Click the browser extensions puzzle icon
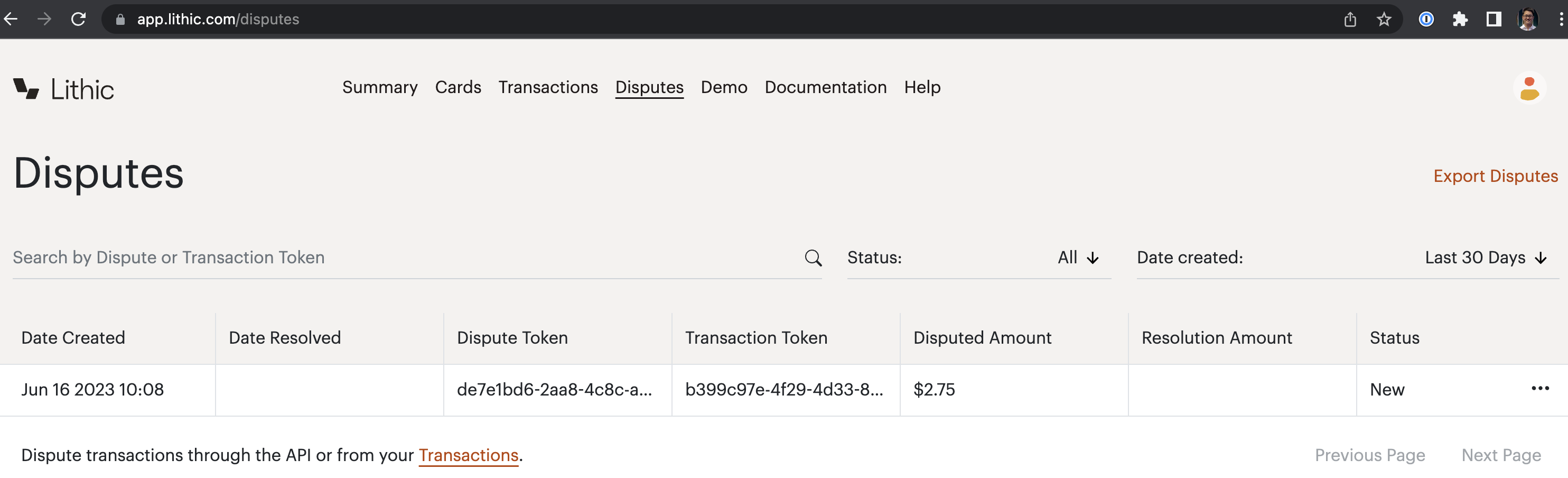The height and width of the screenshot is (478, 1568). 1460,19
